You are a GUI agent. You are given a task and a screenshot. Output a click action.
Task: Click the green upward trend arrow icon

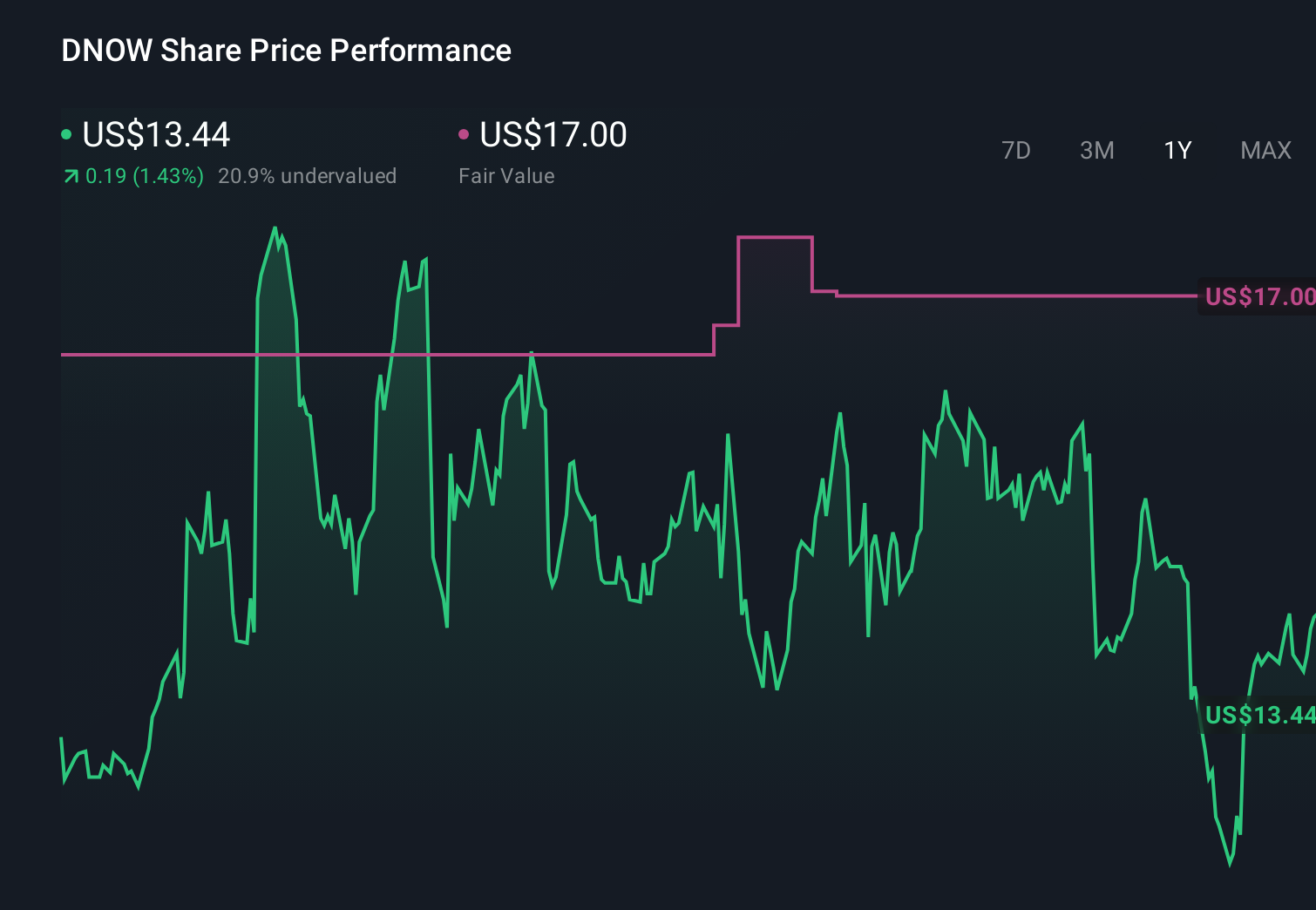70,175
